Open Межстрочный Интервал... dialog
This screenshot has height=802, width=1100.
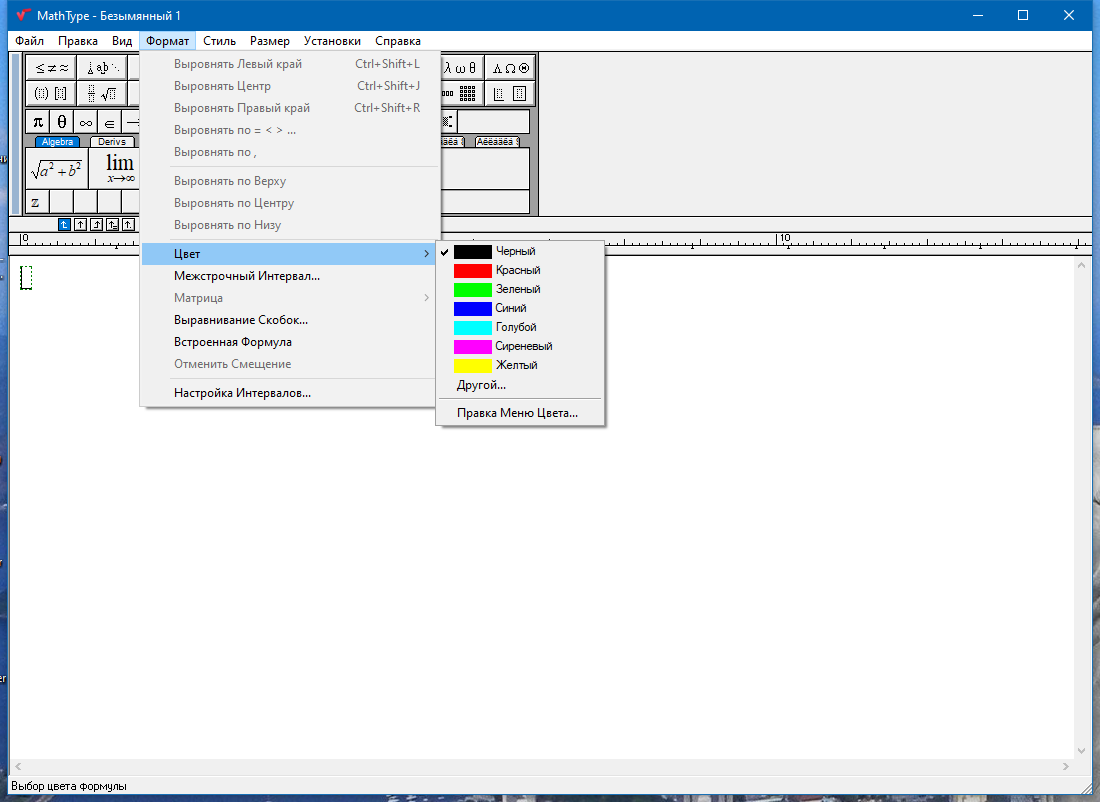point(289,276)
